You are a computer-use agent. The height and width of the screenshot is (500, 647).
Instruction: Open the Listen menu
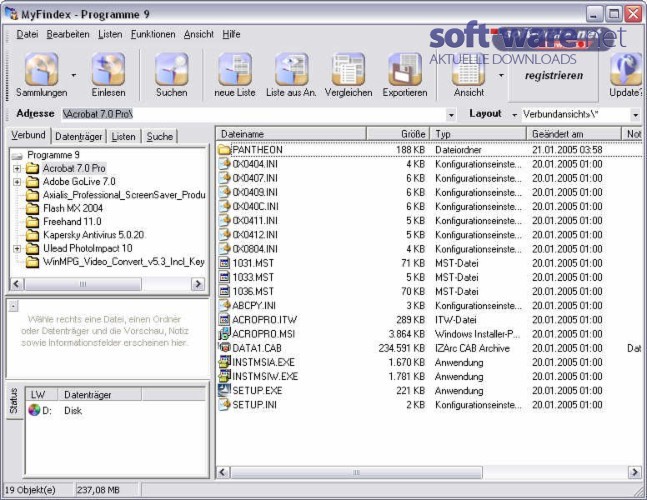pyautogui.click(x=110, y=34)
